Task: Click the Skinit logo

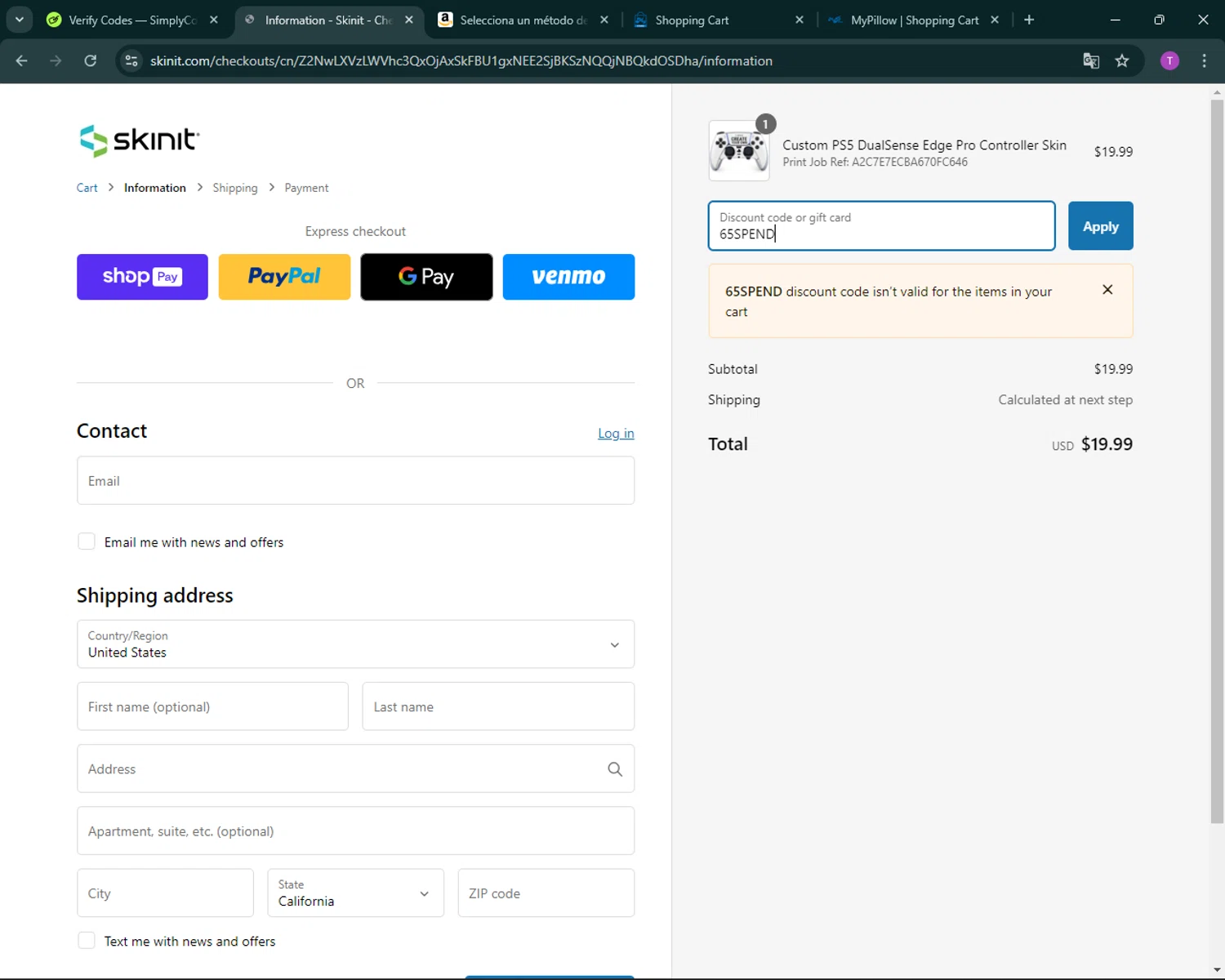Action: 139,140
